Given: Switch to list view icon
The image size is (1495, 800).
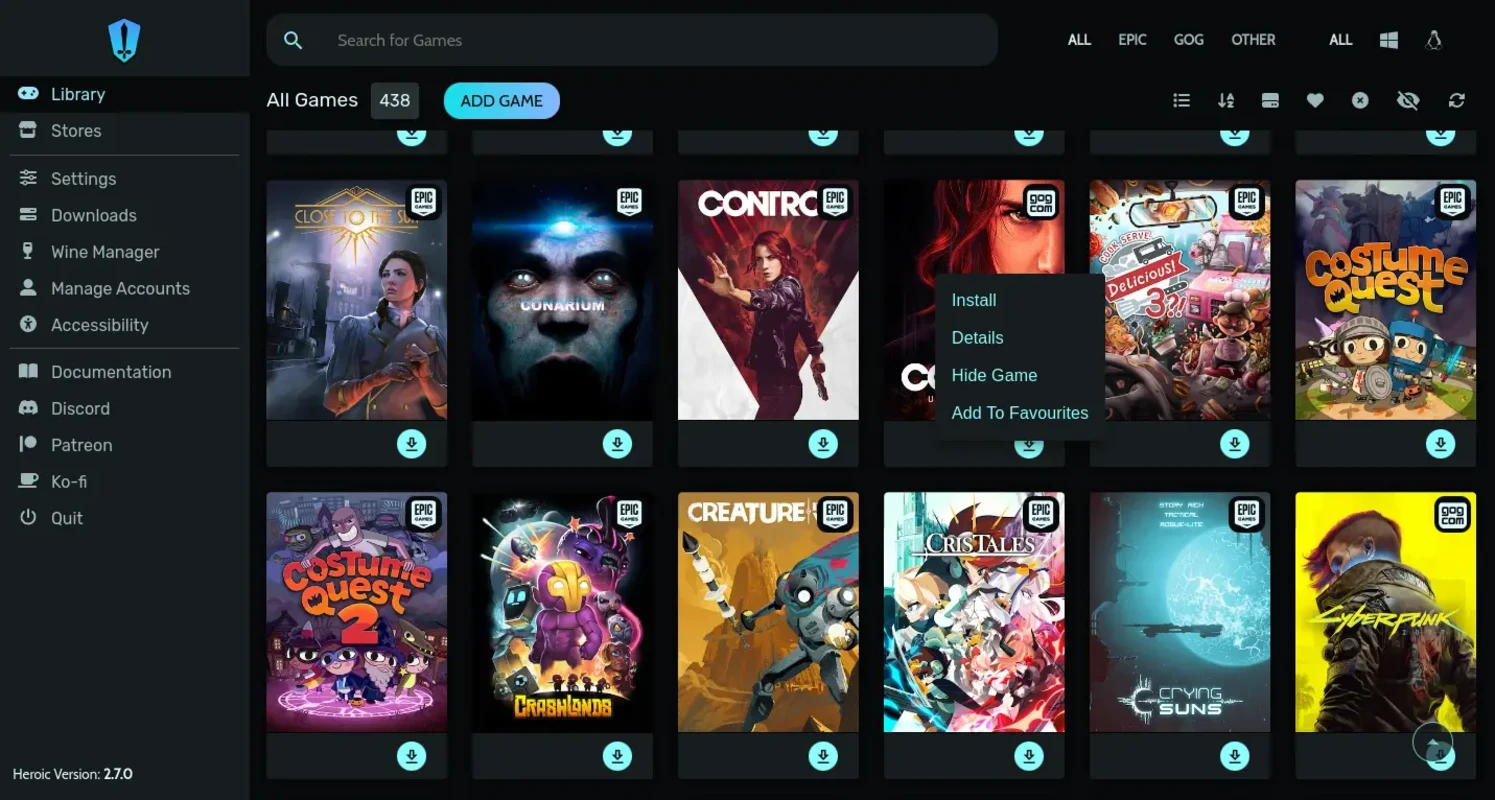Looking at the screenshot, I should tap(1181, 100).
